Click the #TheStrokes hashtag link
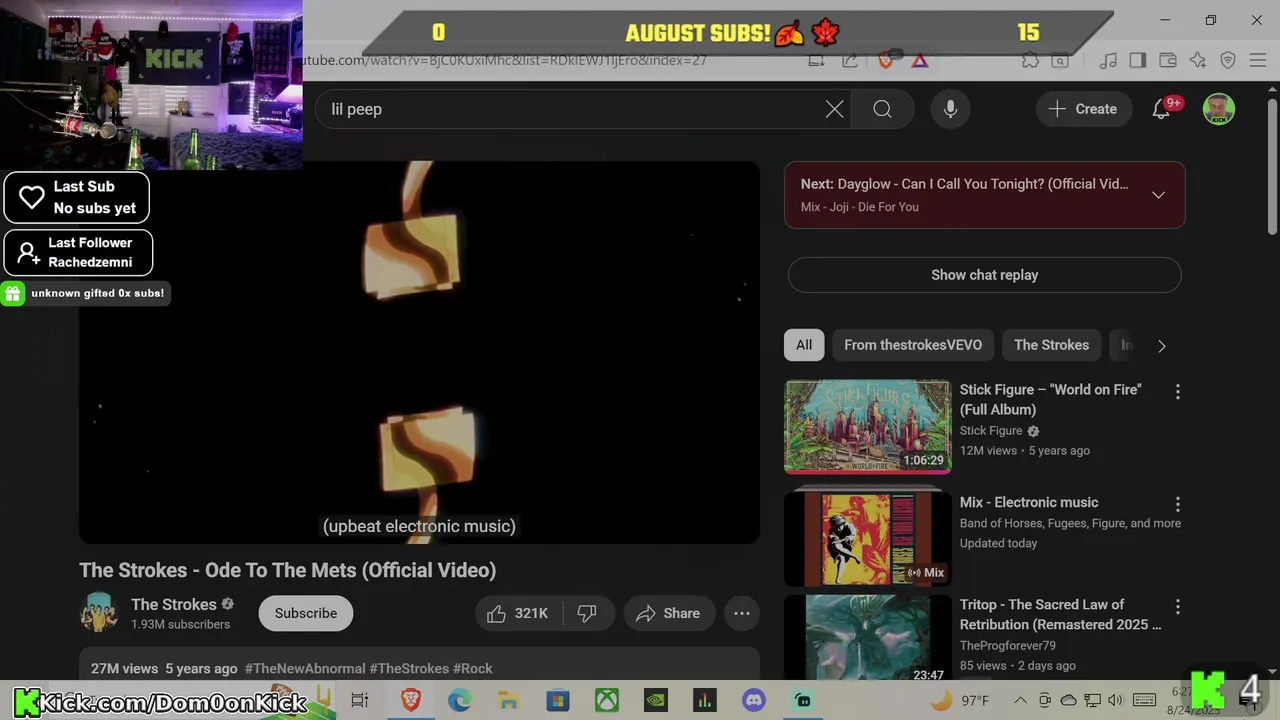 tap(409, 668)
